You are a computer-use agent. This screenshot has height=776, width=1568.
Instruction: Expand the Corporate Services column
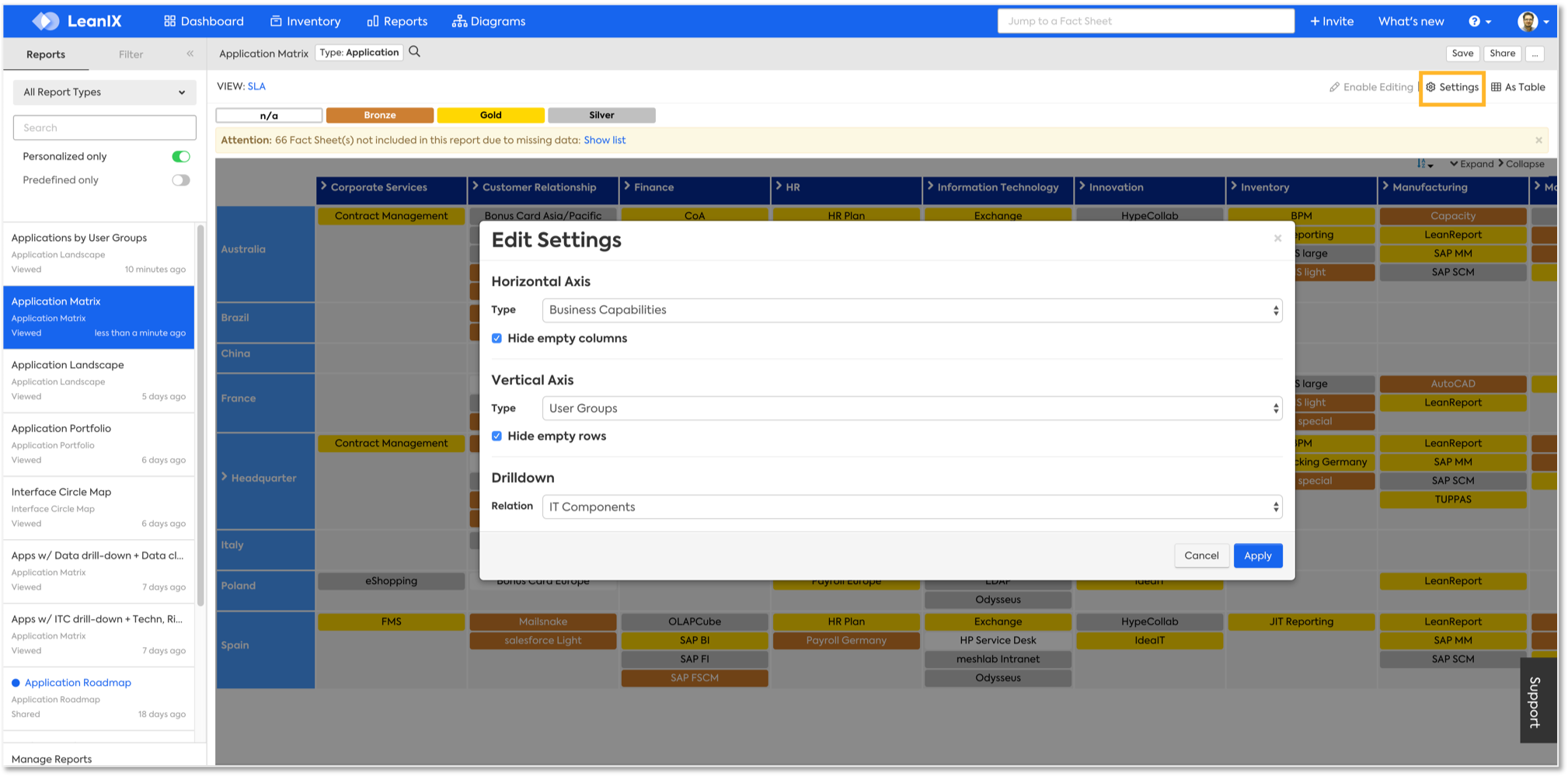pyautogui.click(x=324, y=186)
